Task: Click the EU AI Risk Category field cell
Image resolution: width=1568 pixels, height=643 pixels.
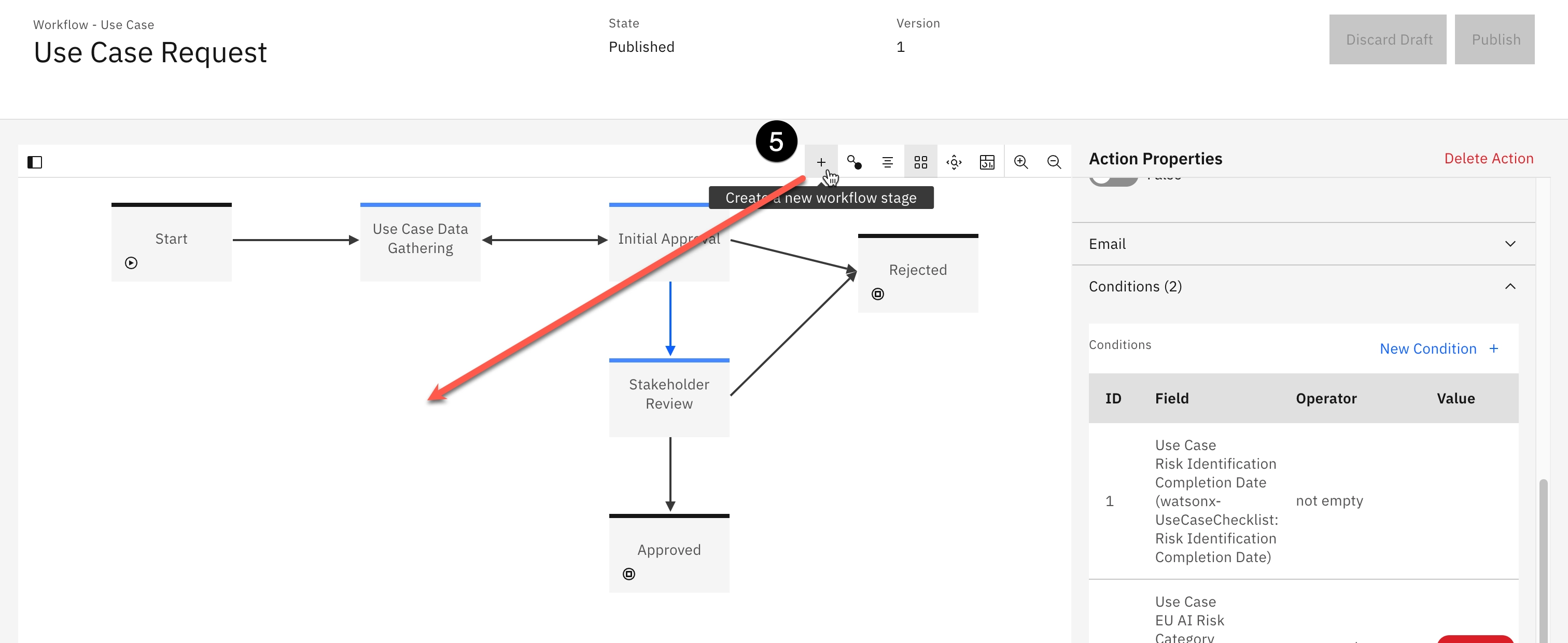Action: [x=1189, y=620]
